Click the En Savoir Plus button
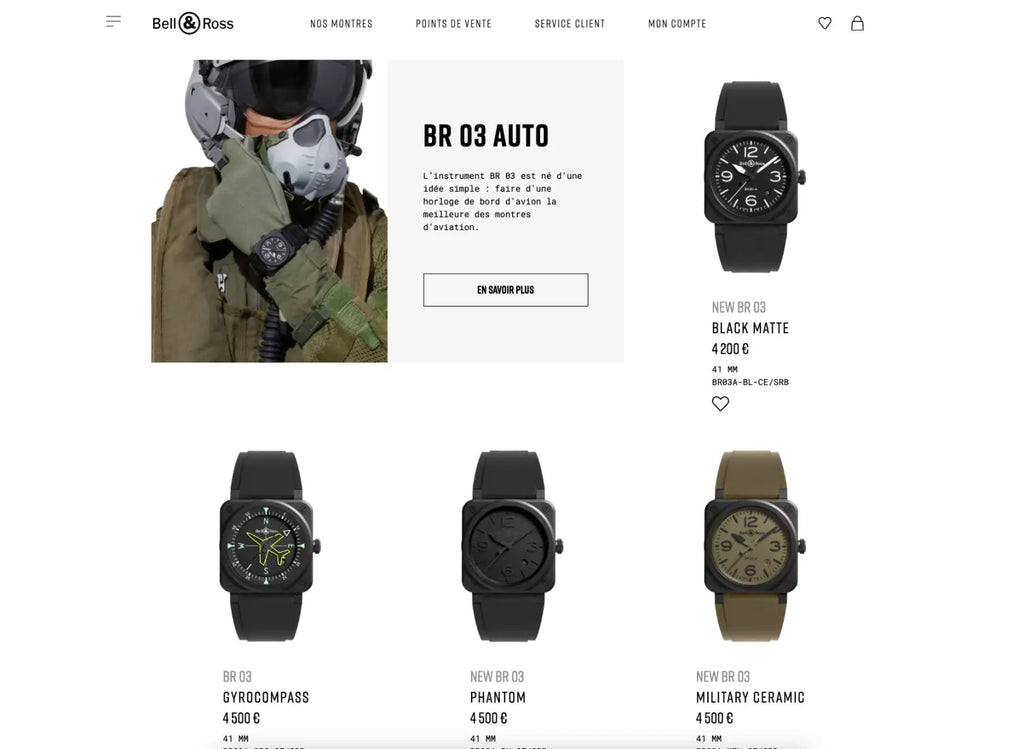Image resolution: width=1024 pixels, height=749 pixels. [505, 290]
